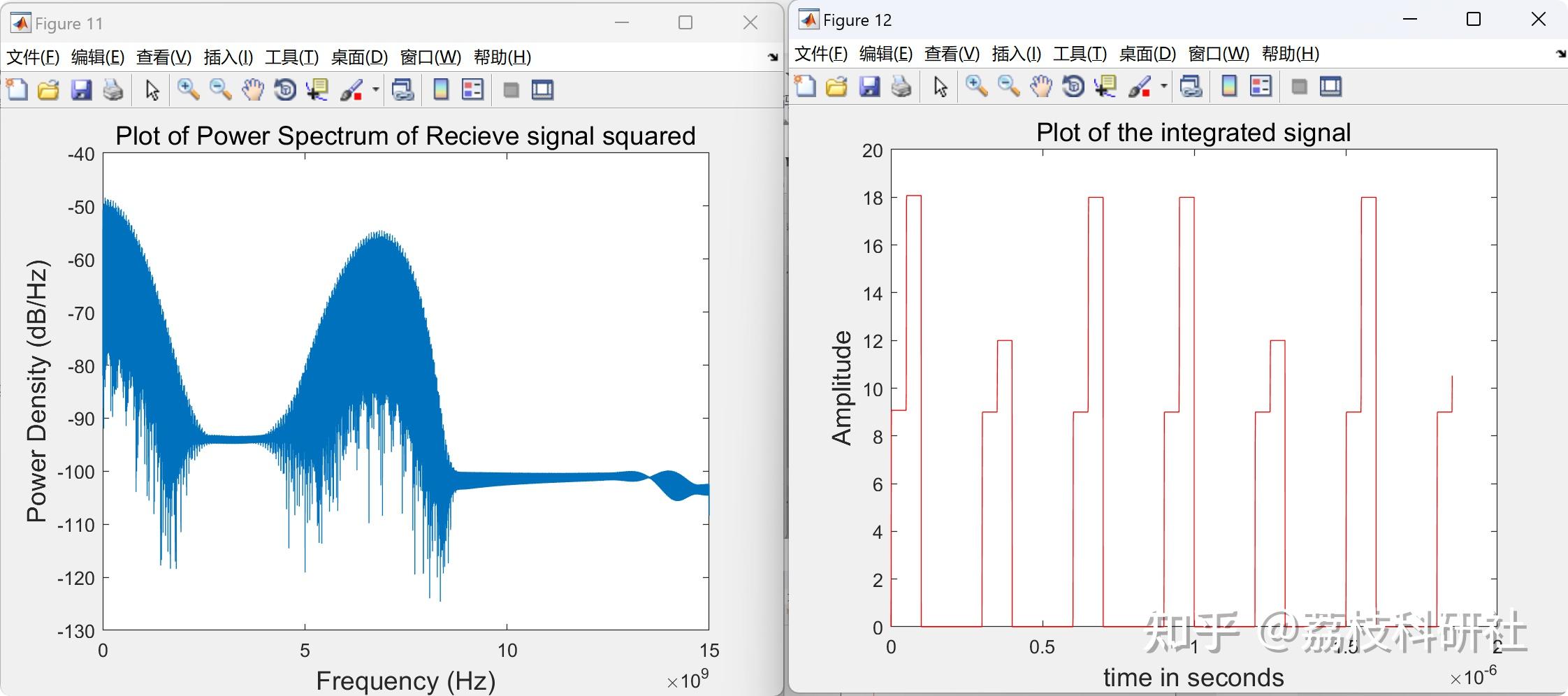Choose the Pan hand tool in Figure 11
The image size is (1568, 696).
click(253, 89)
